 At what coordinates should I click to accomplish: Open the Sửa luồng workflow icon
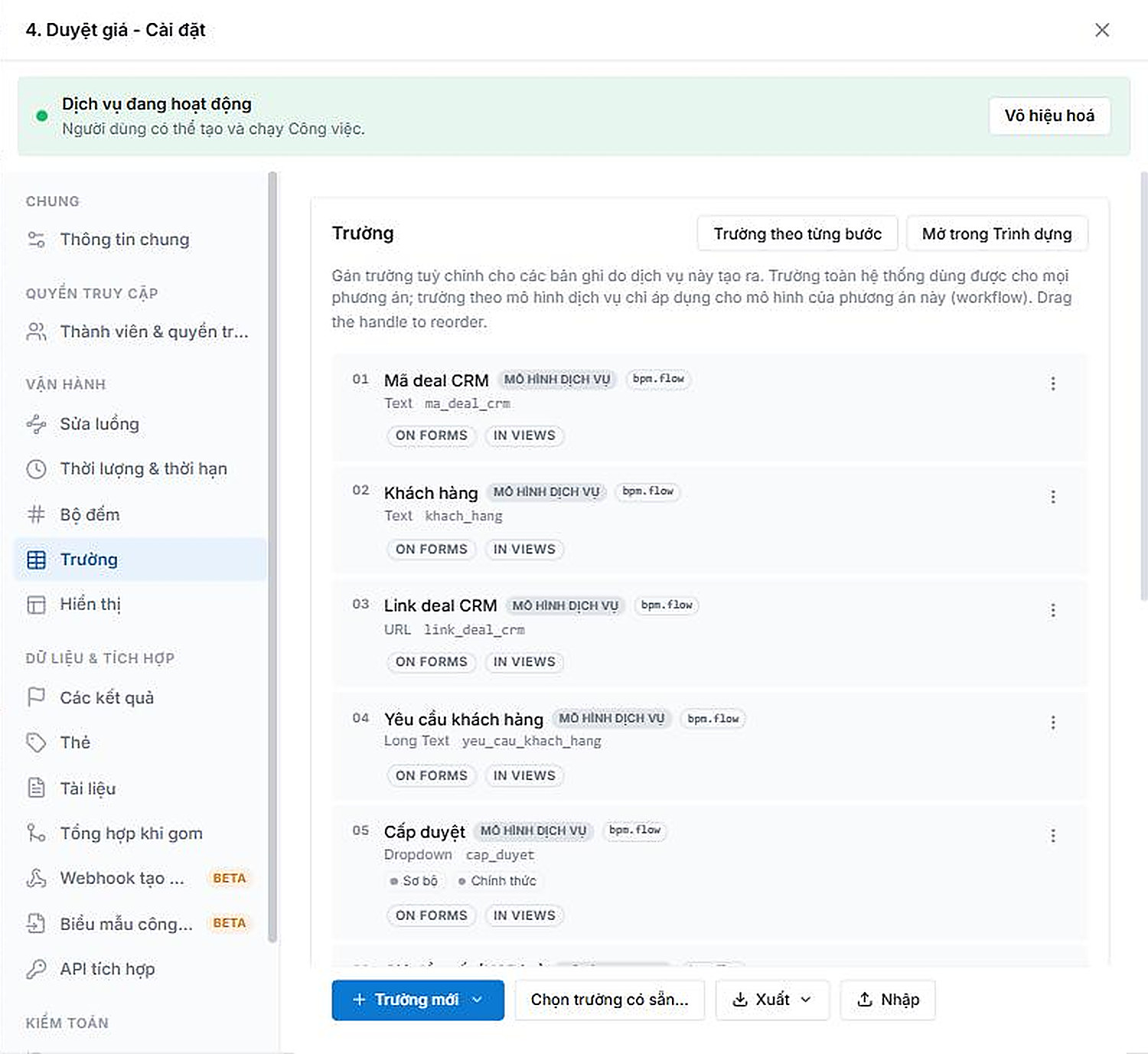[36, 424]
